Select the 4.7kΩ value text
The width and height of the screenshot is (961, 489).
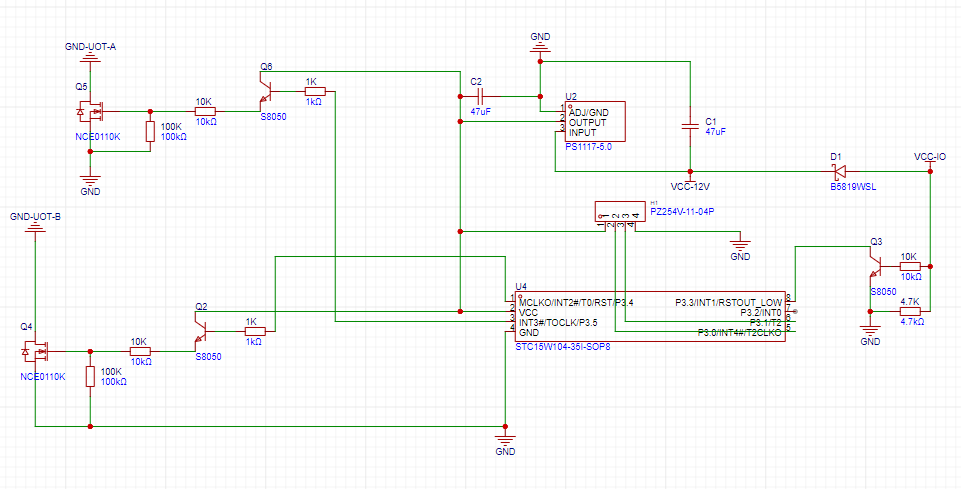(911, 321)
